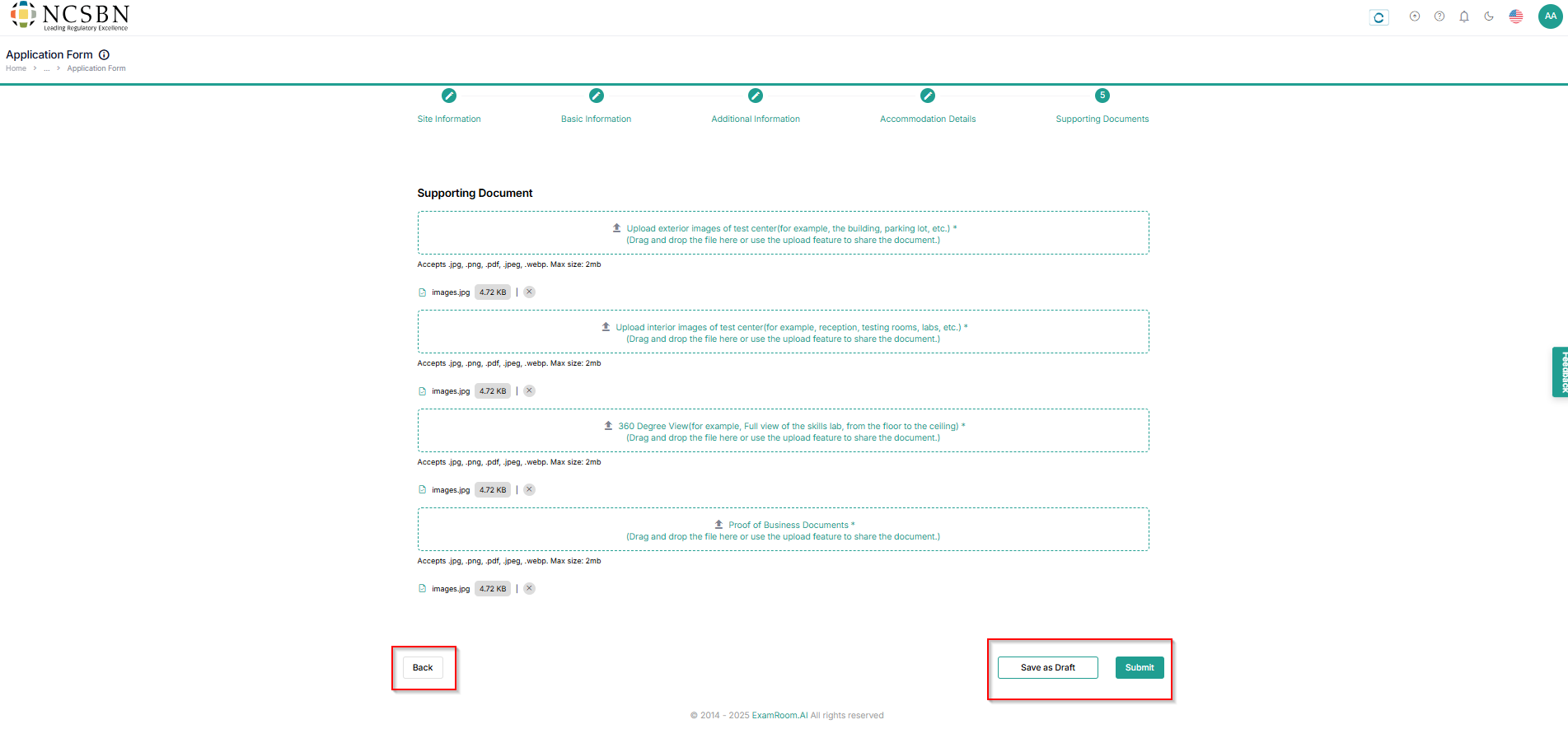Remove images.jpg under 360 Degree View upload
This screenshot has height=729, width=1568.
click(529, 489)
